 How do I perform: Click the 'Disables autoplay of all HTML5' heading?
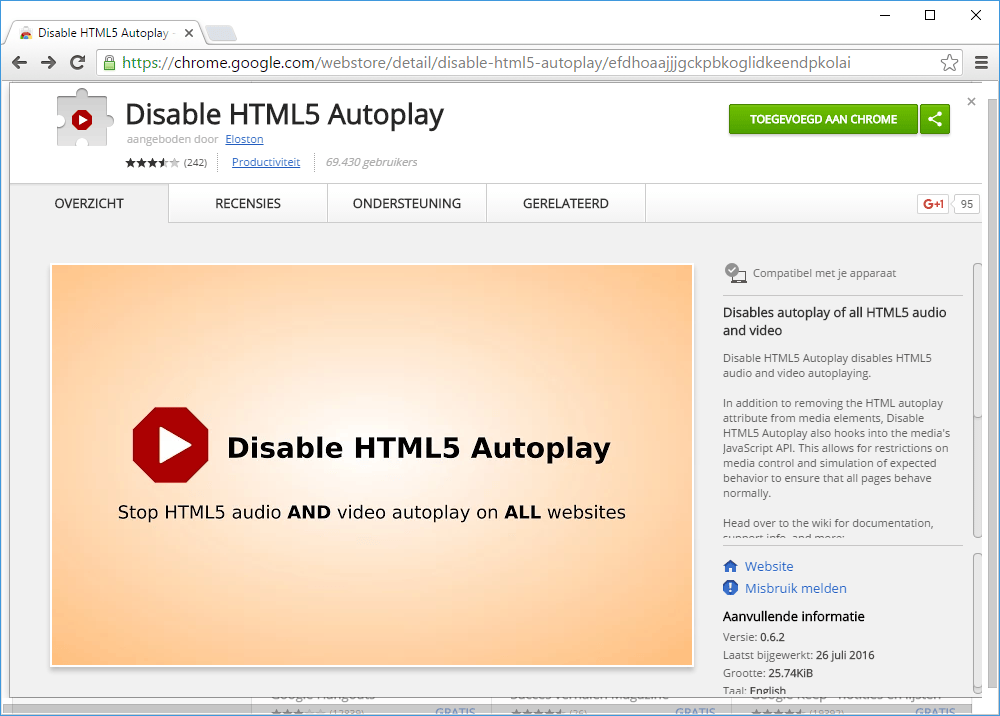click(x=834, y=321)
